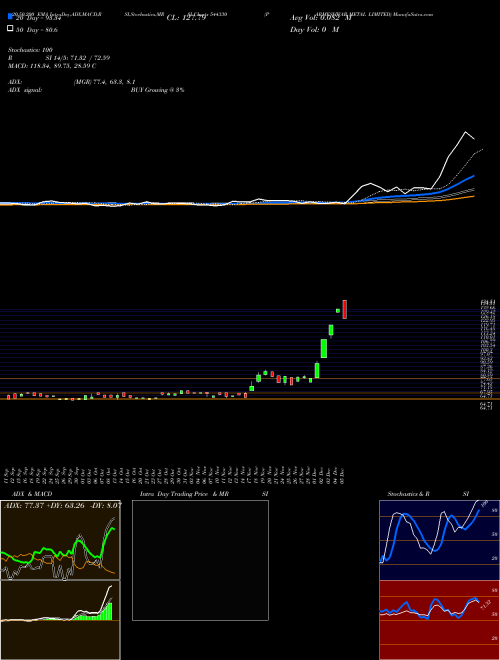Open the MACD histogram chart panel
This screenshot has width=500, height=660.
(60, 620)
